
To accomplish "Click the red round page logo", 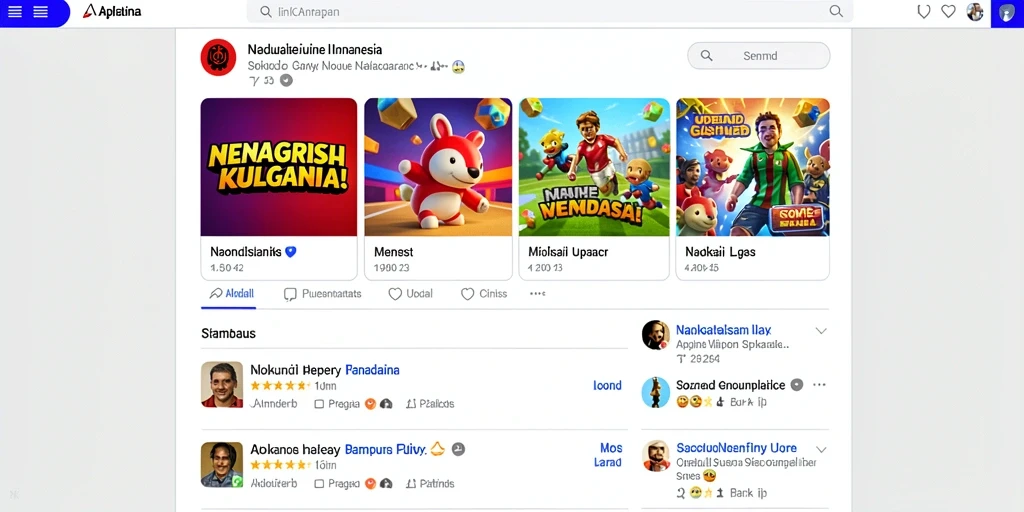I will [x=218, y=57].
